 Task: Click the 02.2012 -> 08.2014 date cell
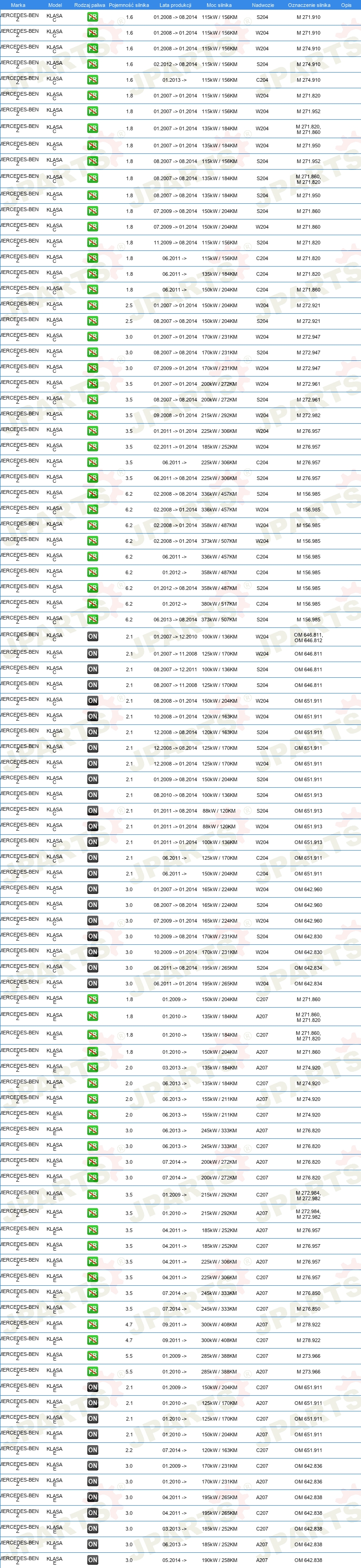point(175,65)
